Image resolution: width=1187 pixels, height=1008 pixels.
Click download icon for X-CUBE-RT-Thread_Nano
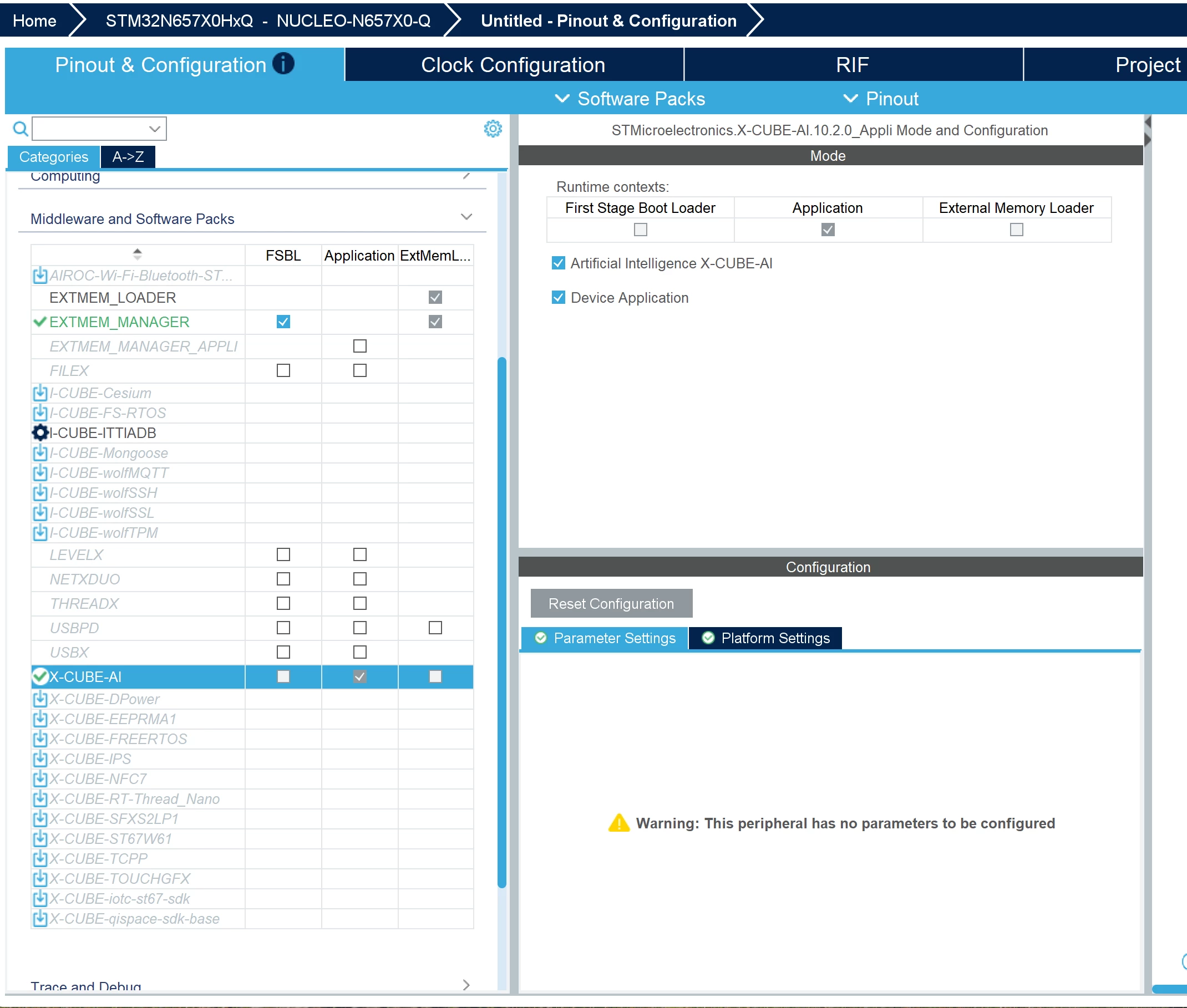[40, 799]
